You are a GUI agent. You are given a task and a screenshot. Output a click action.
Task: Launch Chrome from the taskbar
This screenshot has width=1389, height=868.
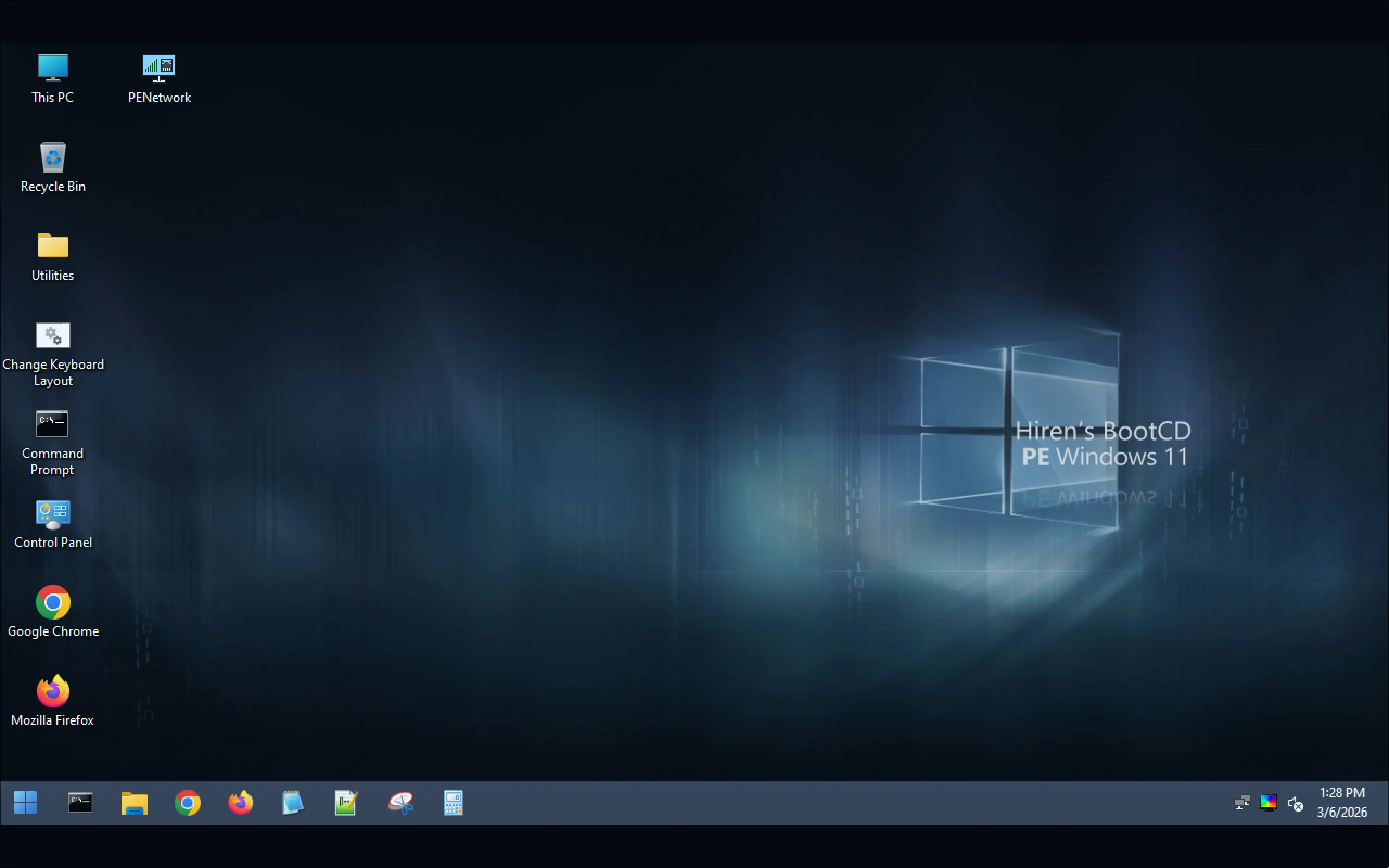pos(188,802)
